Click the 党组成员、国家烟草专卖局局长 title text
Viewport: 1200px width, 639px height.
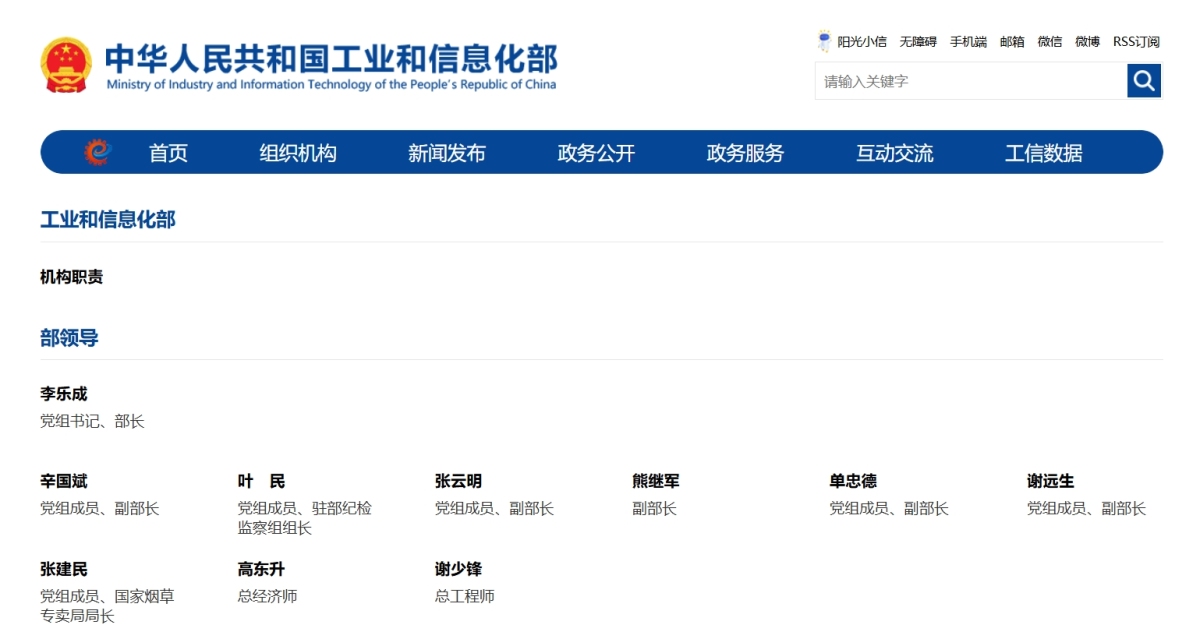coord(107,606)
